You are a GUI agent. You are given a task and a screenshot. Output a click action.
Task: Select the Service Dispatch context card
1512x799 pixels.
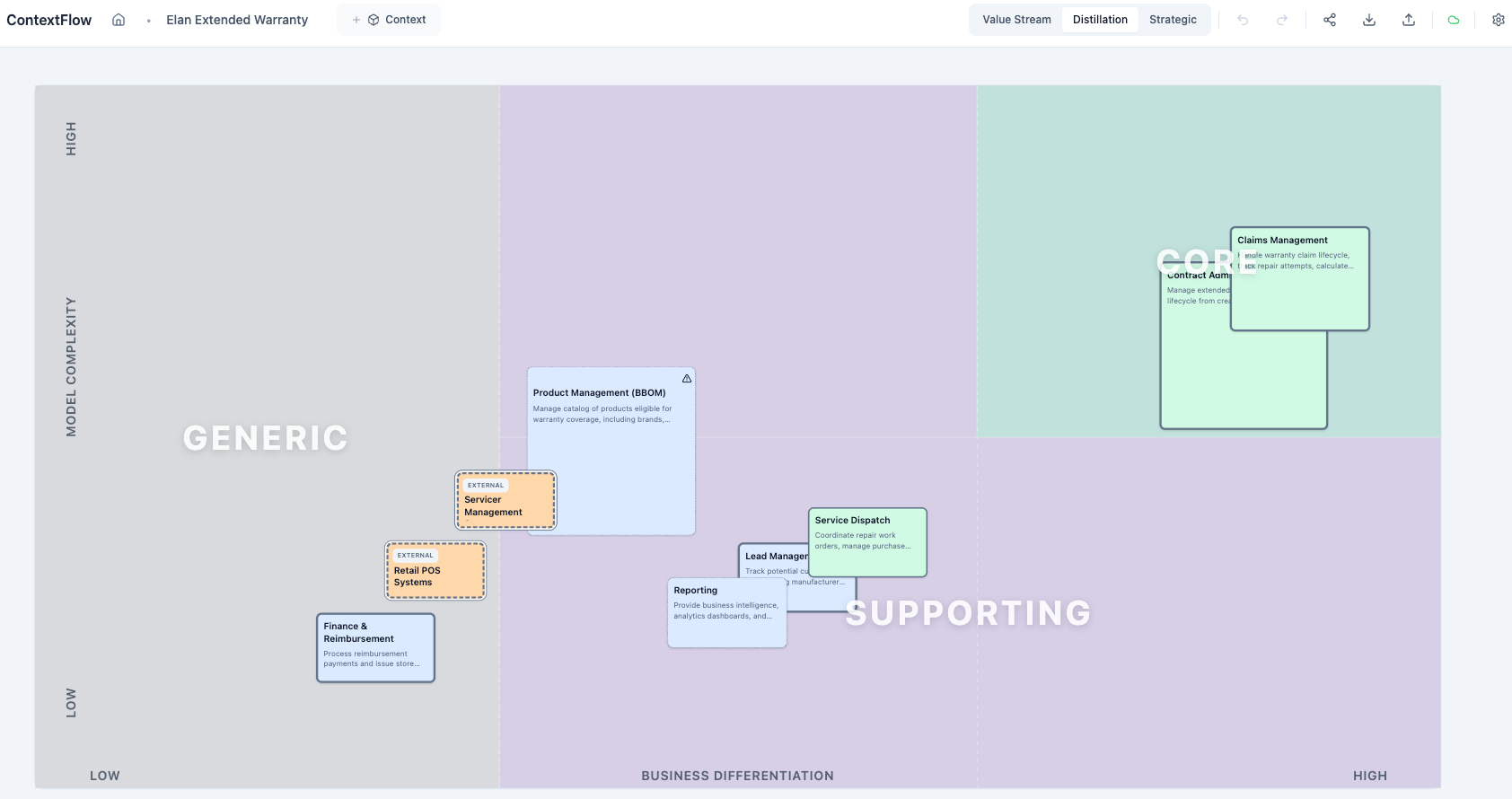coord(867,552)
